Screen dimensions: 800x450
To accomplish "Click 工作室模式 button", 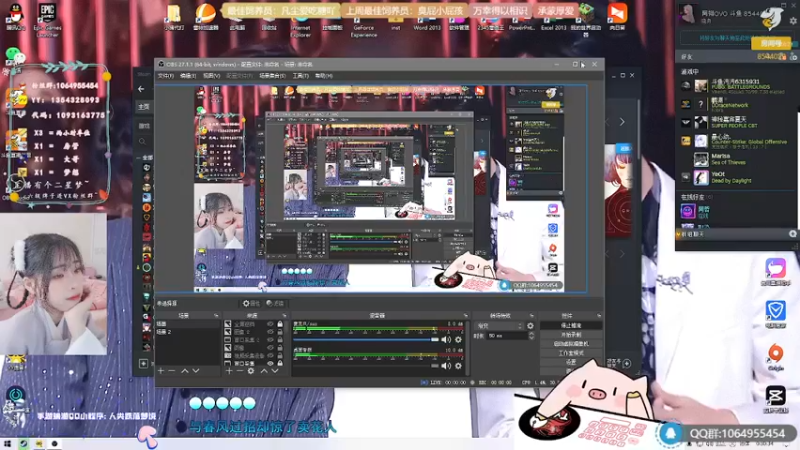I will tap(571, 353).
